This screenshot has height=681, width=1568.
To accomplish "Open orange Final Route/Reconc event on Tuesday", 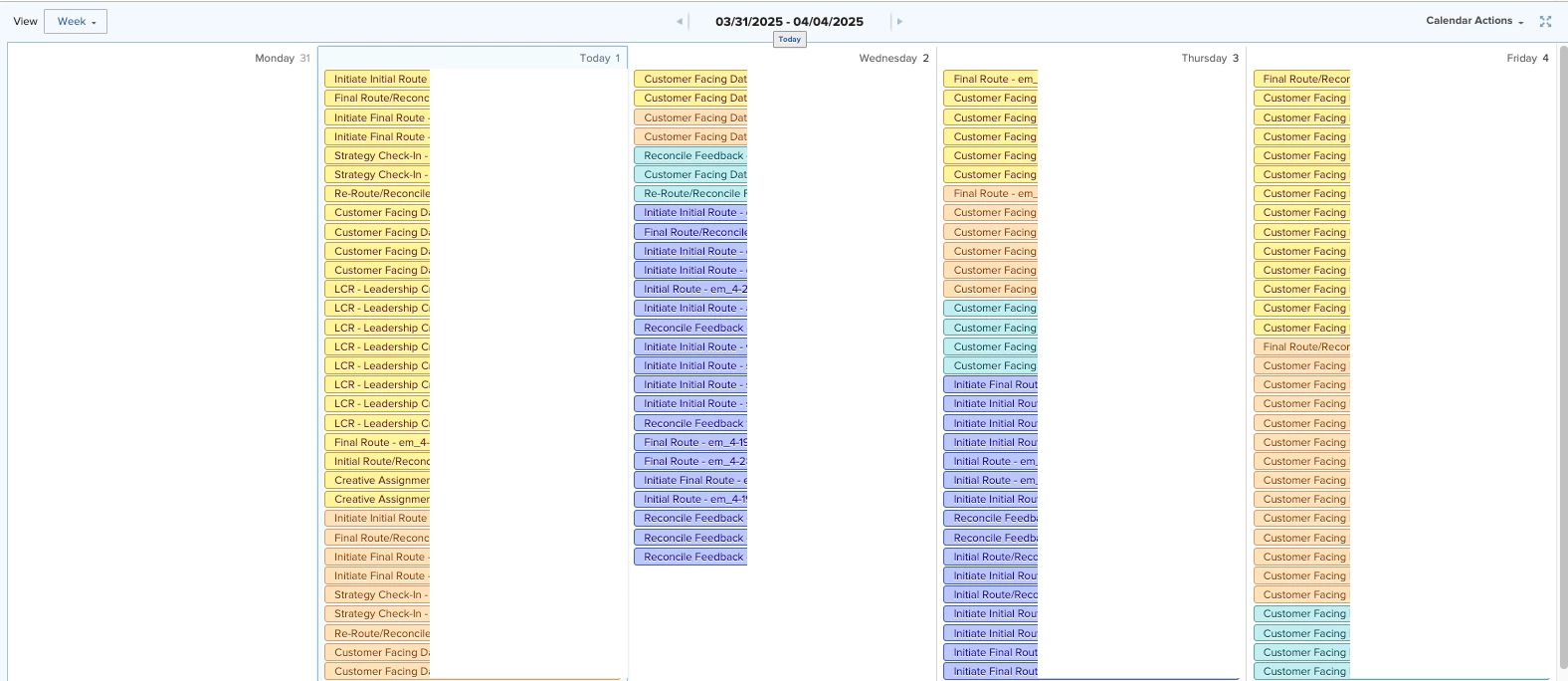I will 377,538.
